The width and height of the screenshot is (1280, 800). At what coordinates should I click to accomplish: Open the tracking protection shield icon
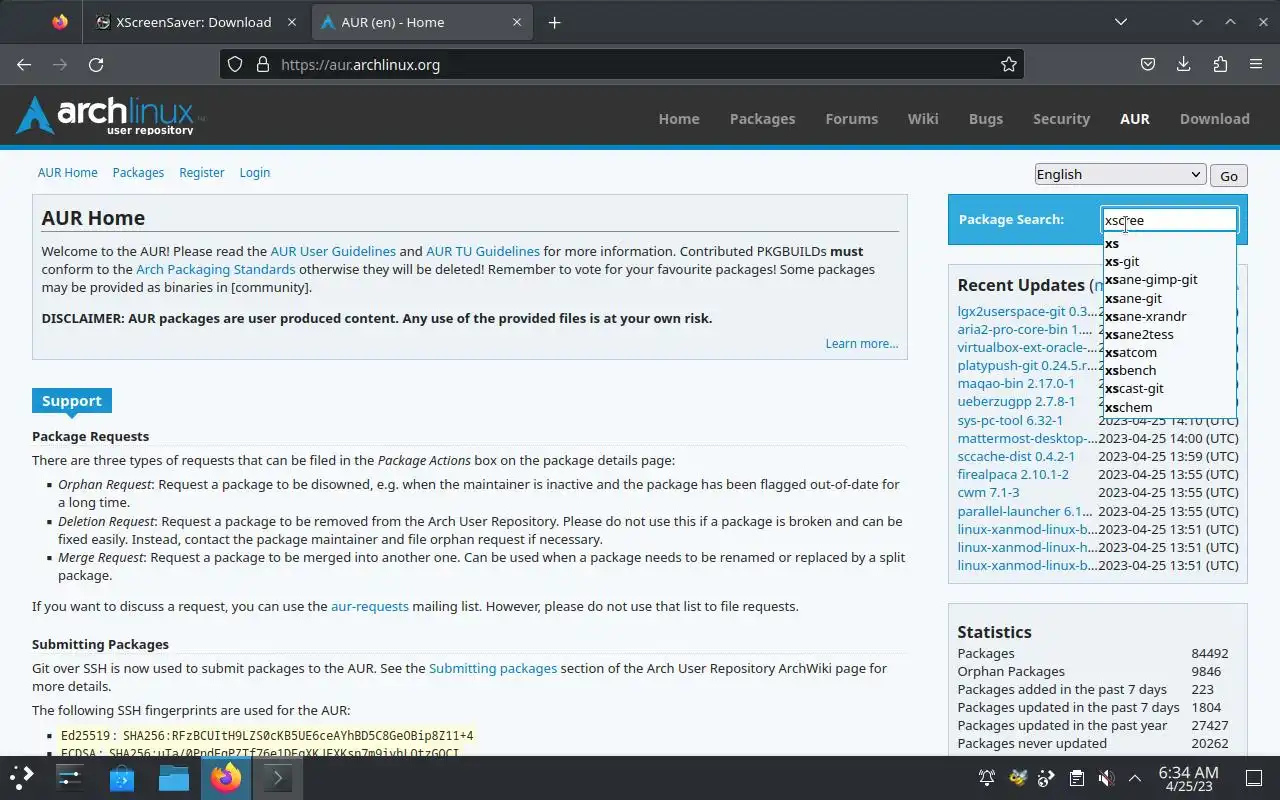point(235,64)
